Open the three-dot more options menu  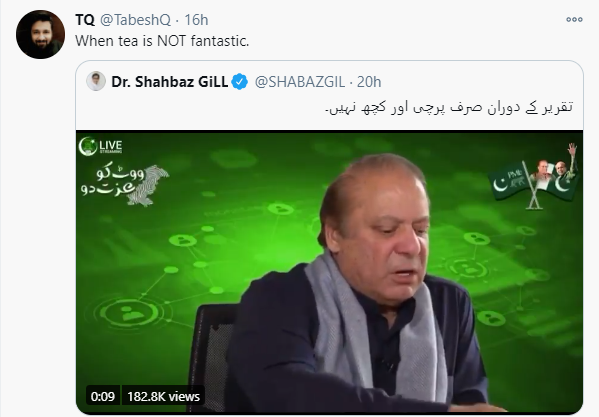(574, 19)
